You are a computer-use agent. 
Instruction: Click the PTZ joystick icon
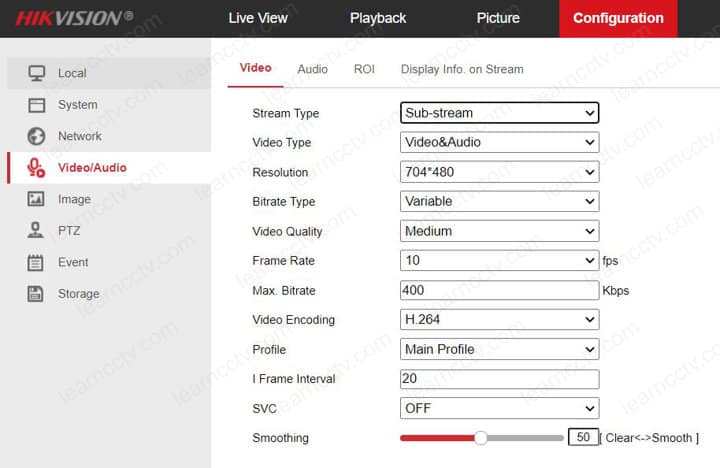pyautogui.click(x=37, y=231)
